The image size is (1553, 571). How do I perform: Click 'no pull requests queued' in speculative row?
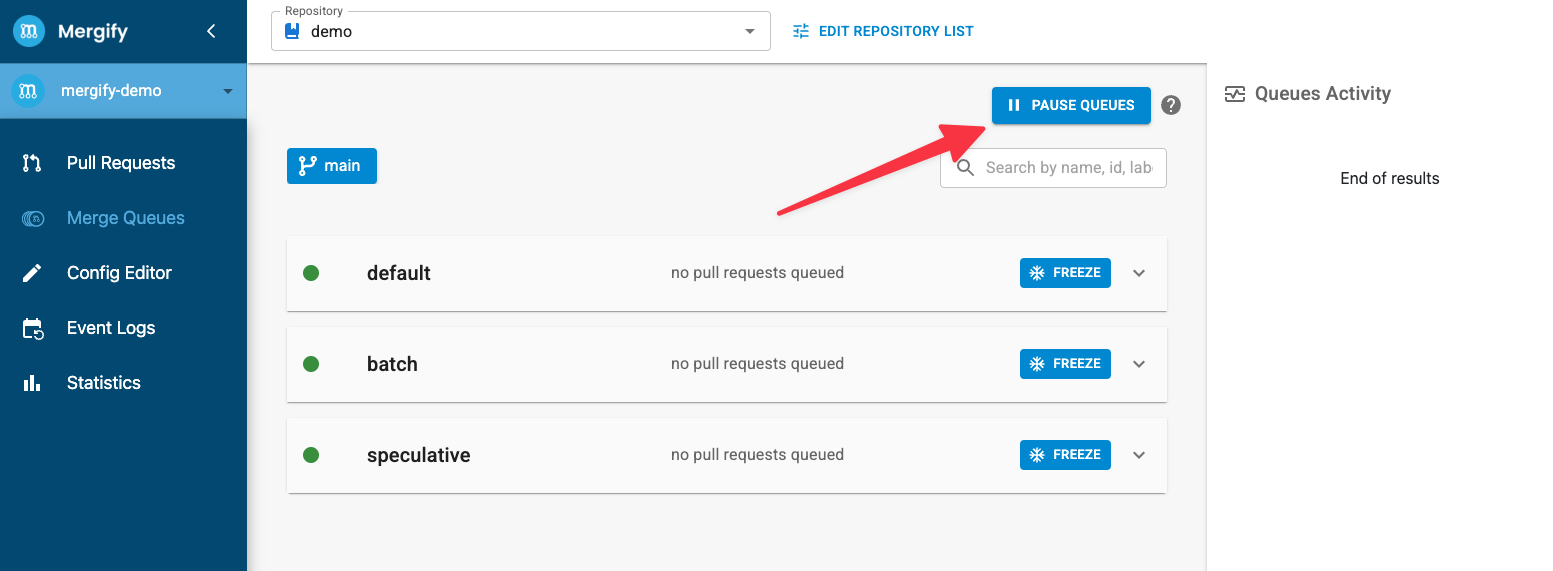point(757,455)
